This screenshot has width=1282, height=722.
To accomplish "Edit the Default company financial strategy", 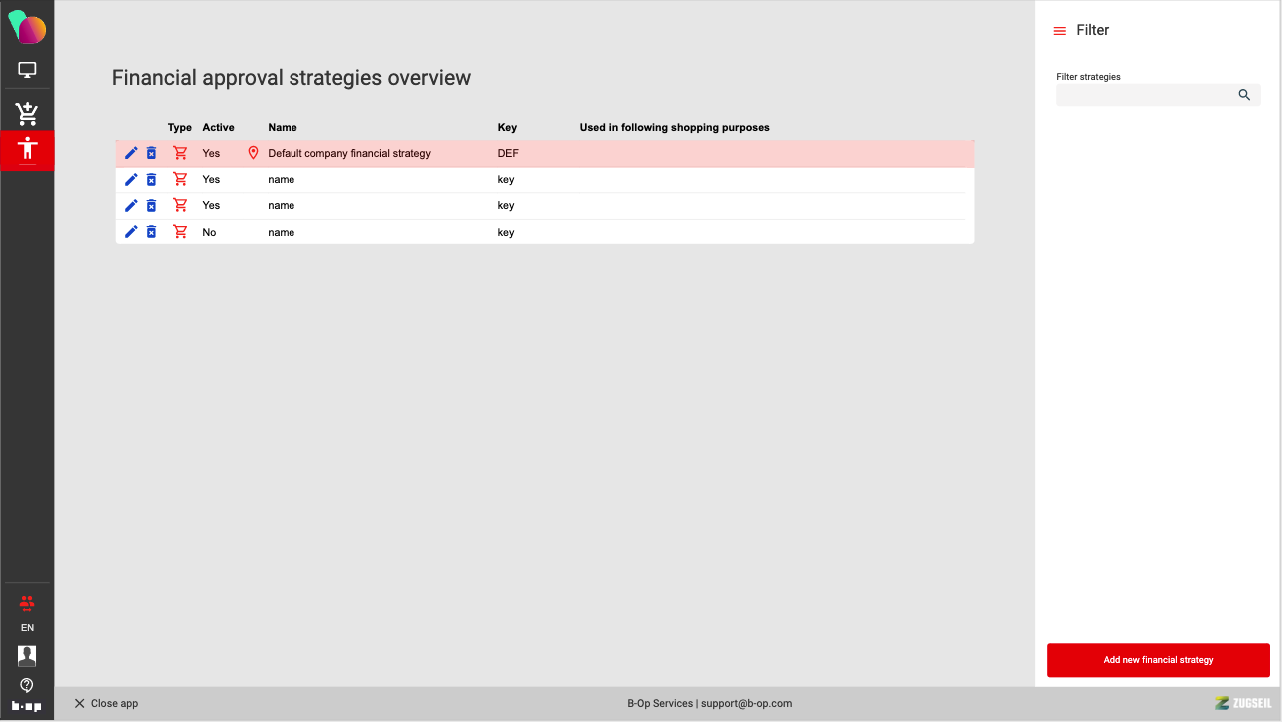I will tap(131, 153).
